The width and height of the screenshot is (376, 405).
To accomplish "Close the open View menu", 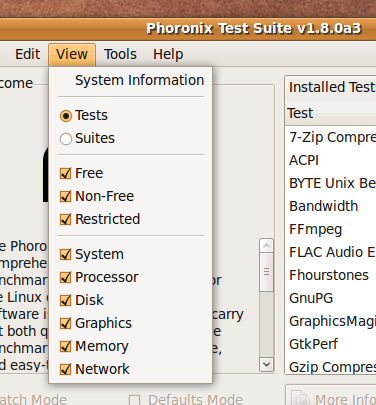I will (x=72, y=54).
